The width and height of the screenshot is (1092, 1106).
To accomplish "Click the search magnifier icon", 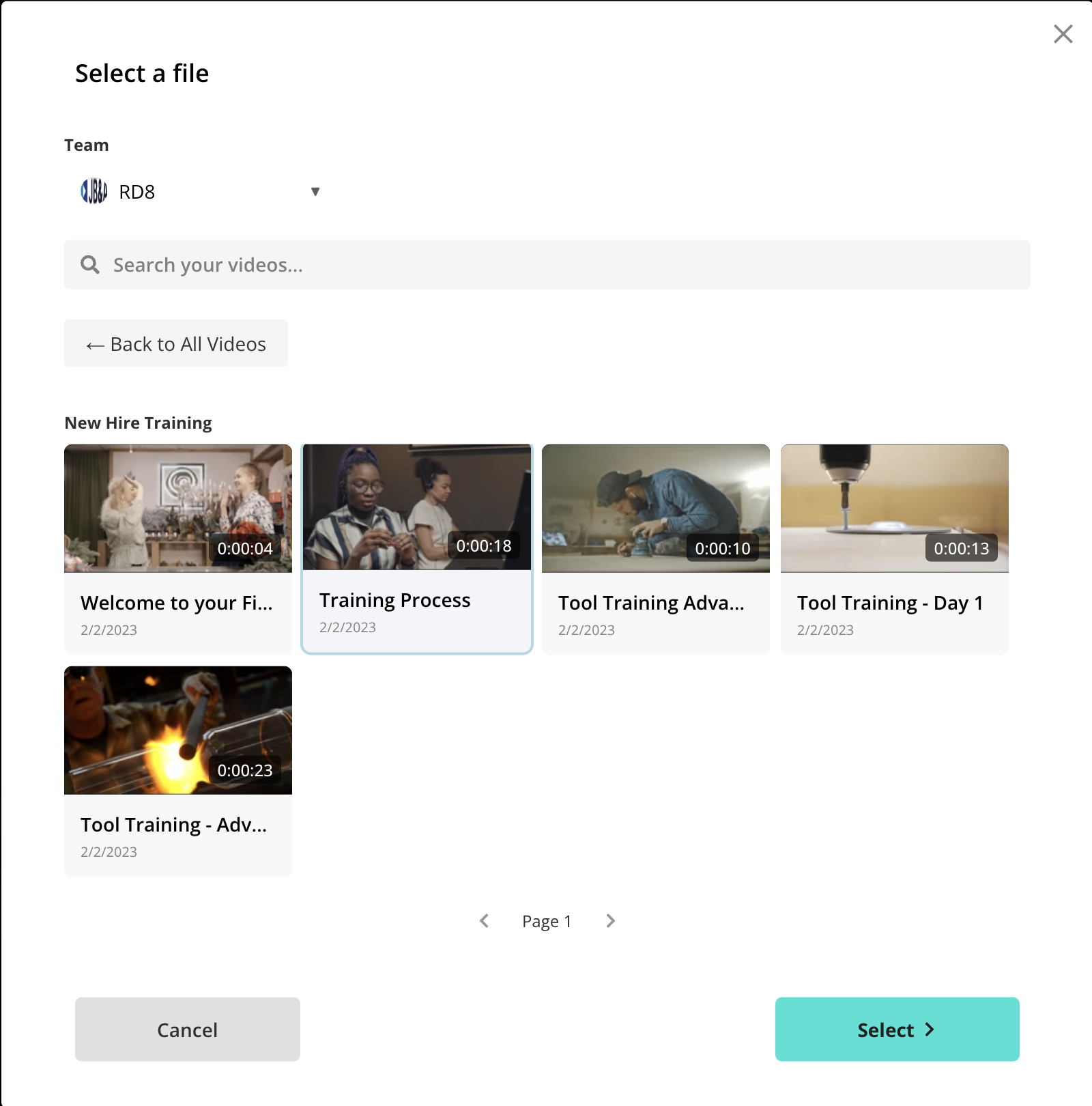I will click(90, 265).
